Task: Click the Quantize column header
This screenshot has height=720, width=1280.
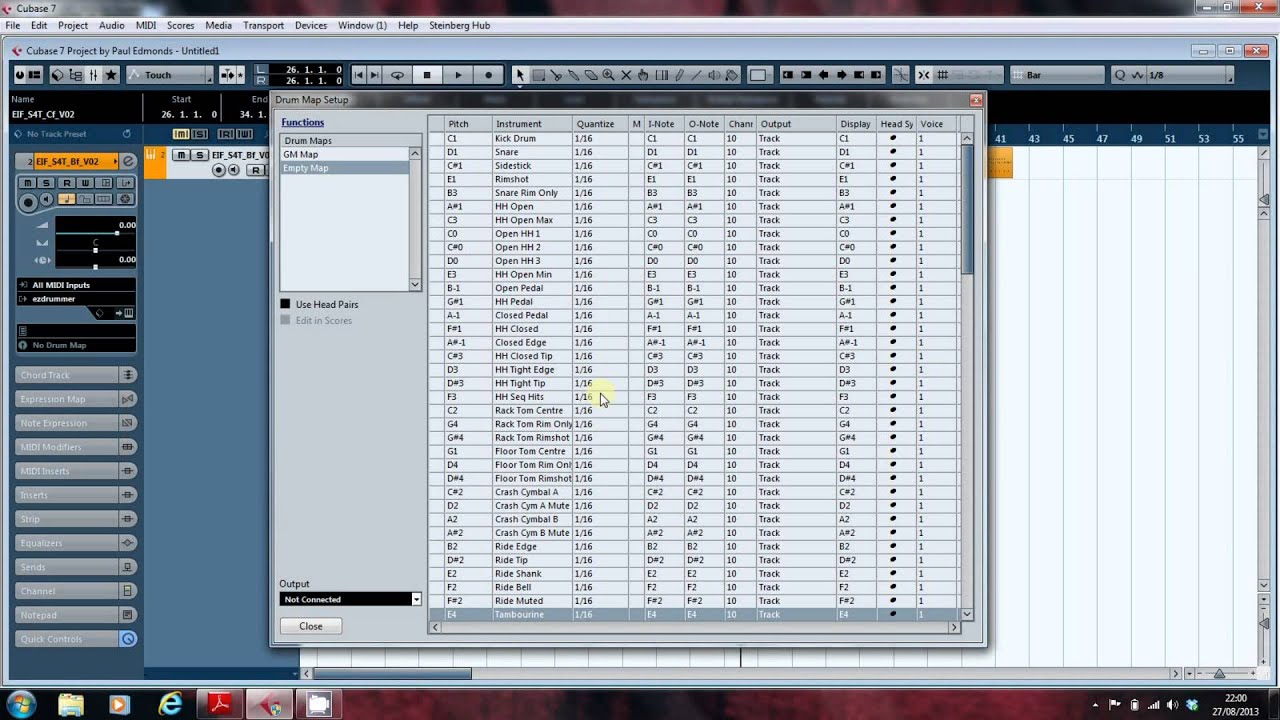Action: tap(600, 124)
